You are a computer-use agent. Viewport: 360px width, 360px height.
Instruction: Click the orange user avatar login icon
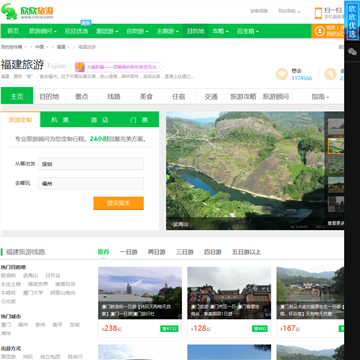[320, 31]
